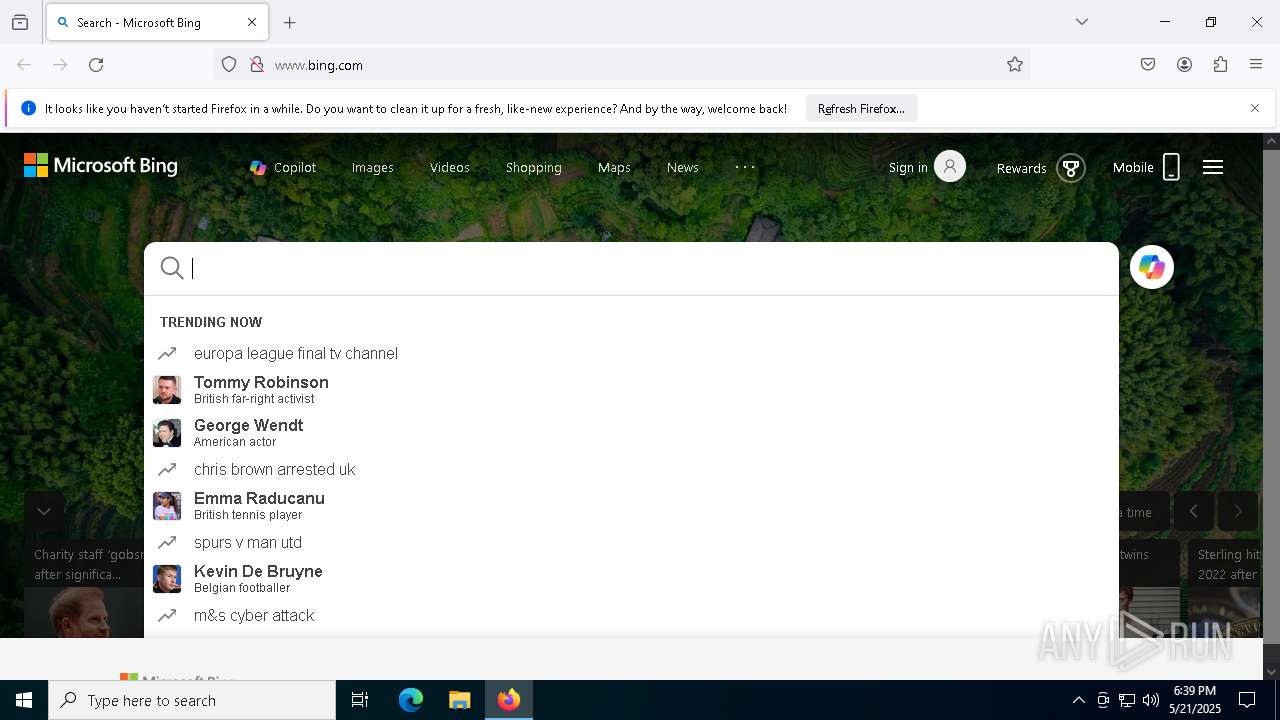Click the Refresh Firefox... button
Viewport: 1280px width, 720px height.
pos(861,108)
